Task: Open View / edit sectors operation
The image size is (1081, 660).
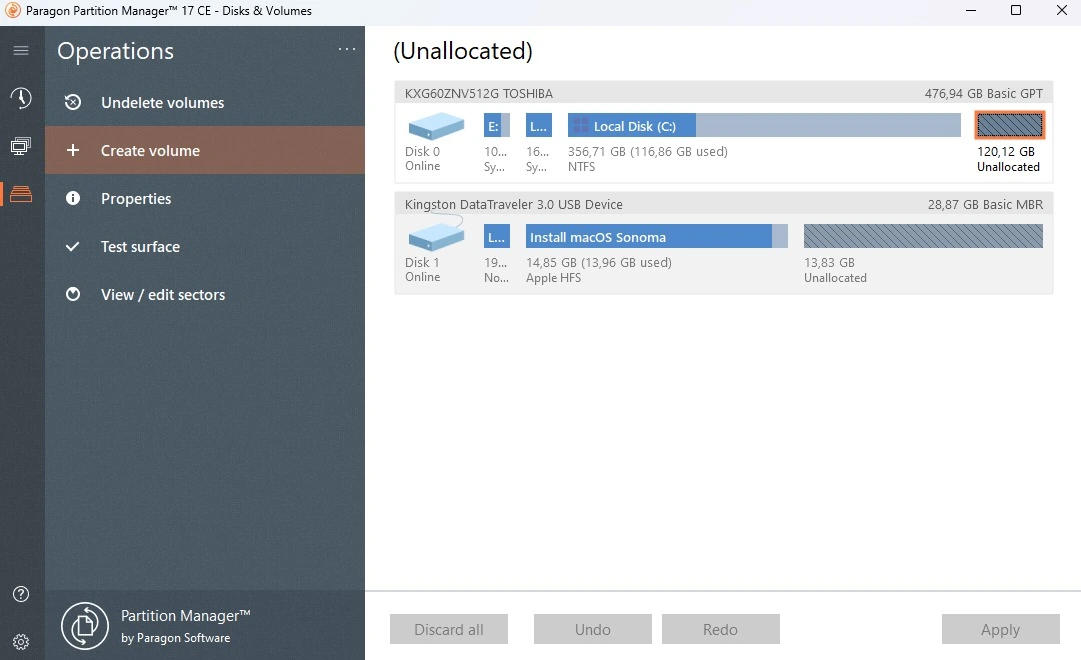Action: pyautogui.click(x=205, y=294)
